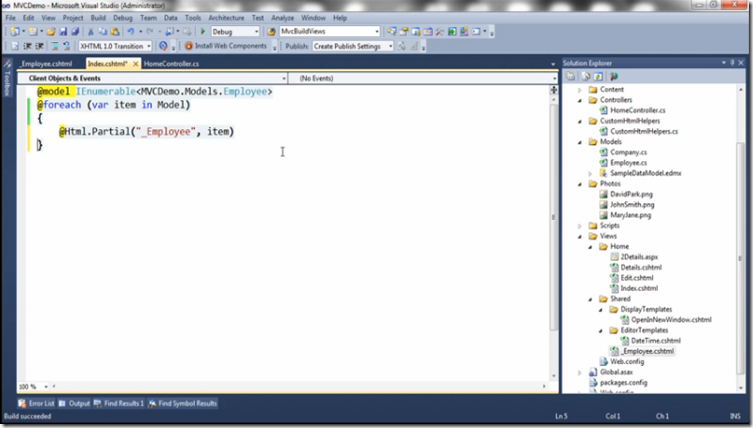Click the Save All toolbar icon
The height and width of the screenshot is (428, 753).
(75, 32)
